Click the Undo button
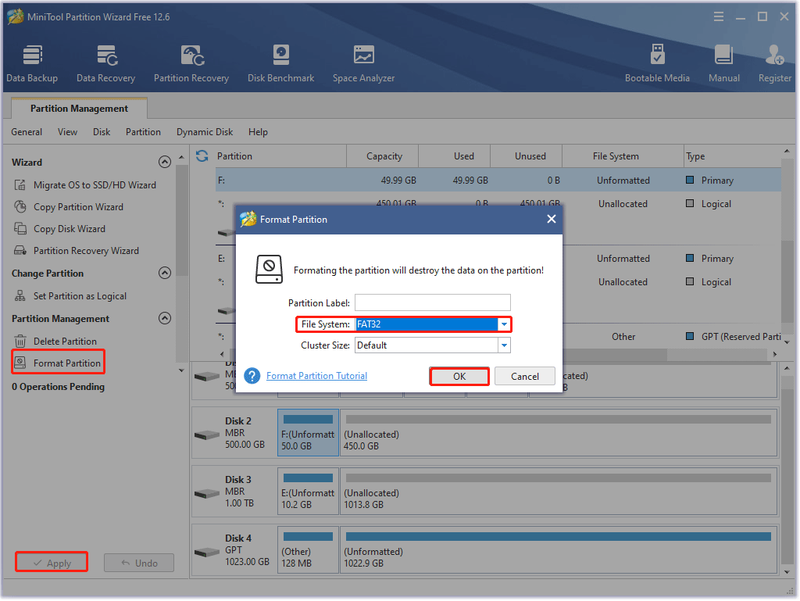This screenshot has height=601, width=800. pyautogui.click(x=139, y=563)
